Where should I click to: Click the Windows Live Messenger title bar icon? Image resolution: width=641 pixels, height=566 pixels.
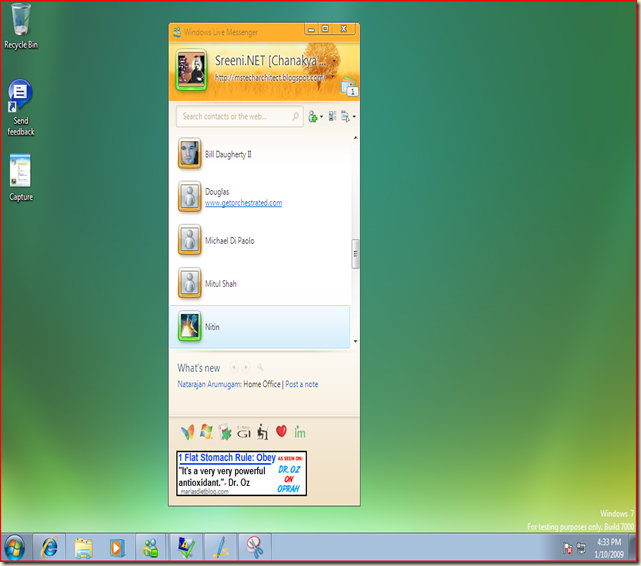pyautogui.click(x=177, y=32)
